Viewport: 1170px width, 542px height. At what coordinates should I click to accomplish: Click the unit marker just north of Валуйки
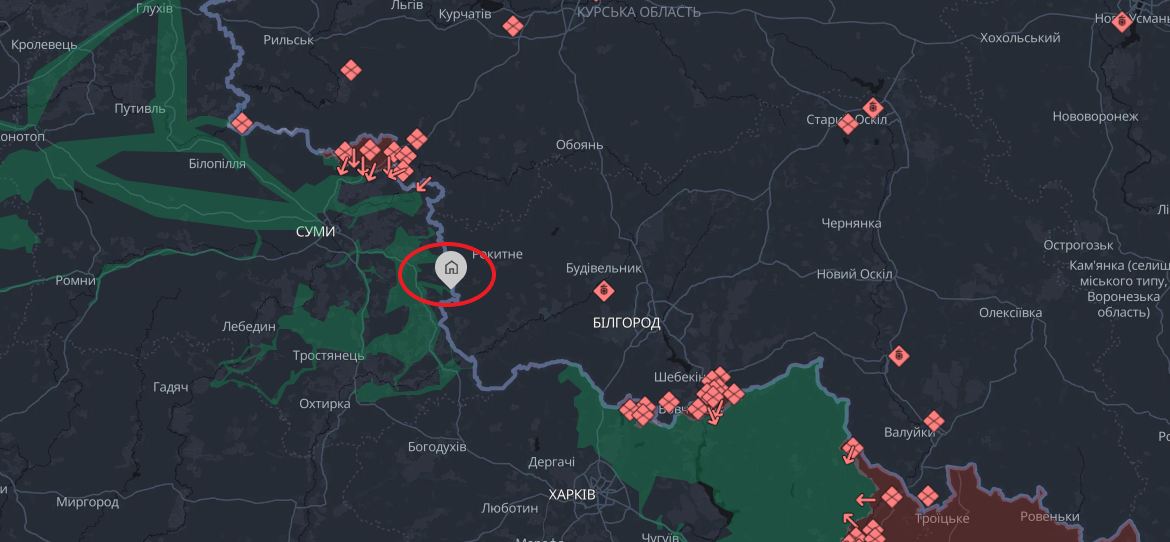coord(933,421)
